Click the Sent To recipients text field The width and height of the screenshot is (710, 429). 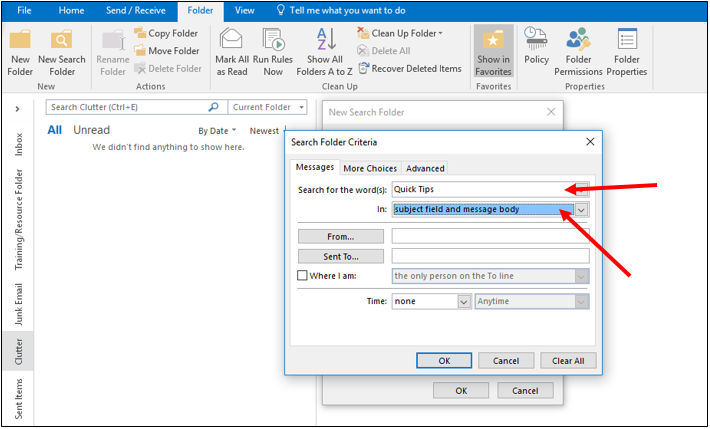pos(490,256)
